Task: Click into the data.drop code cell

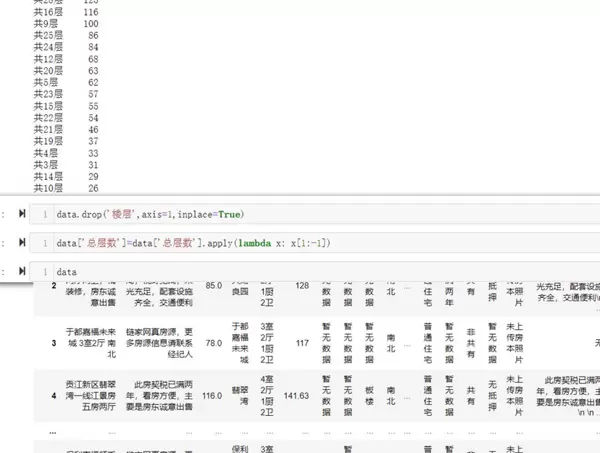Action: 300,214
